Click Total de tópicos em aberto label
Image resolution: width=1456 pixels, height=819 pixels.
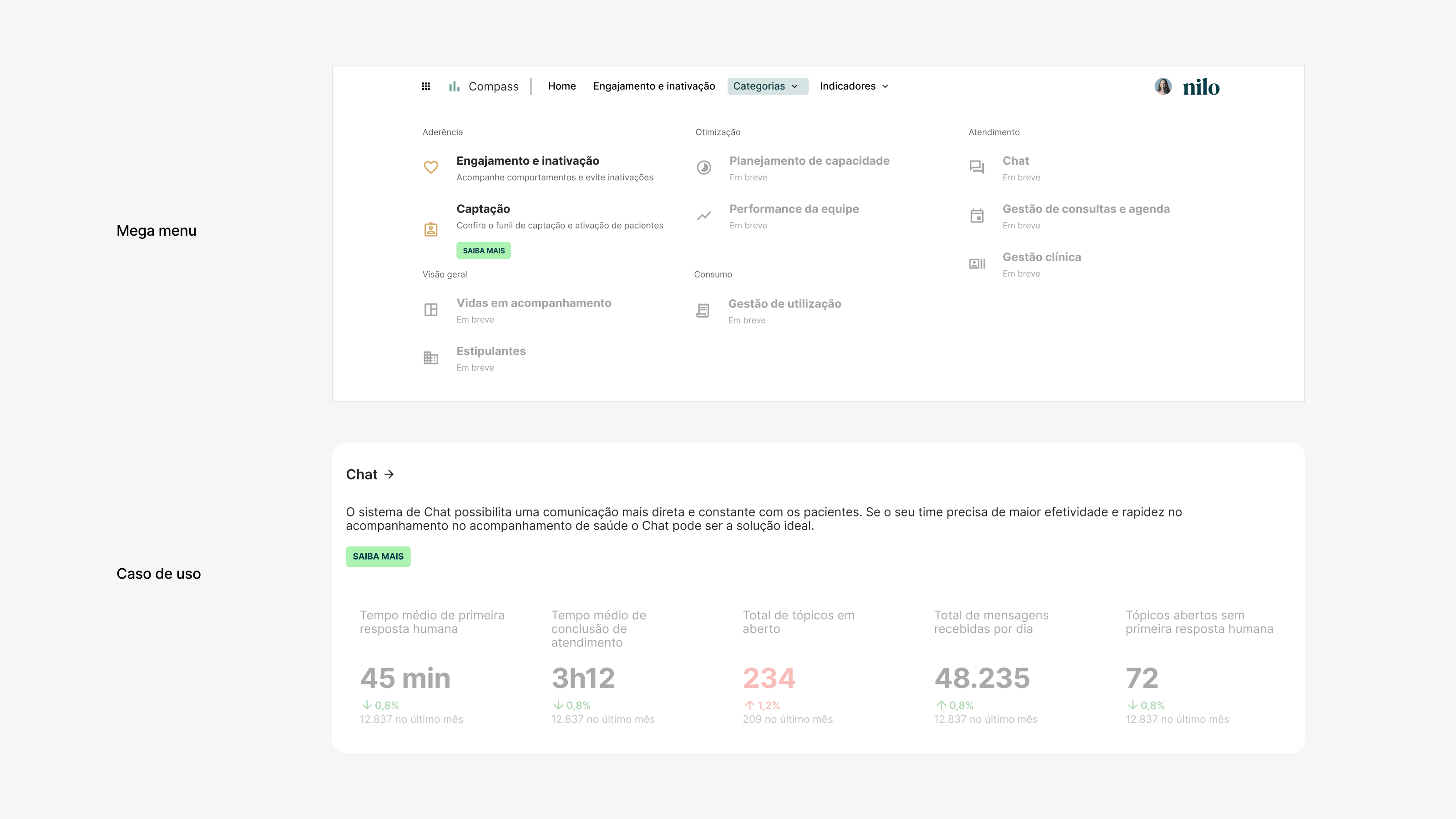click(x=798, y=622)
